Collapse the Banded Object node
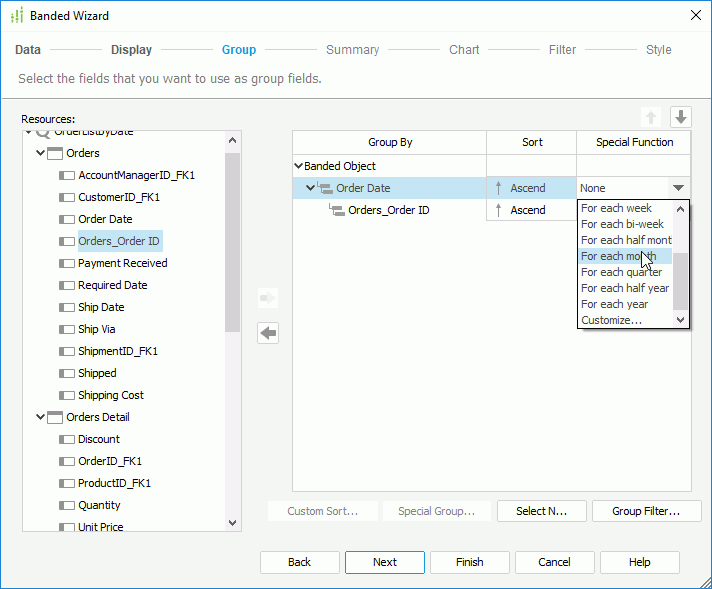This screenshot has width=712, height=589. tap(298, 166)
